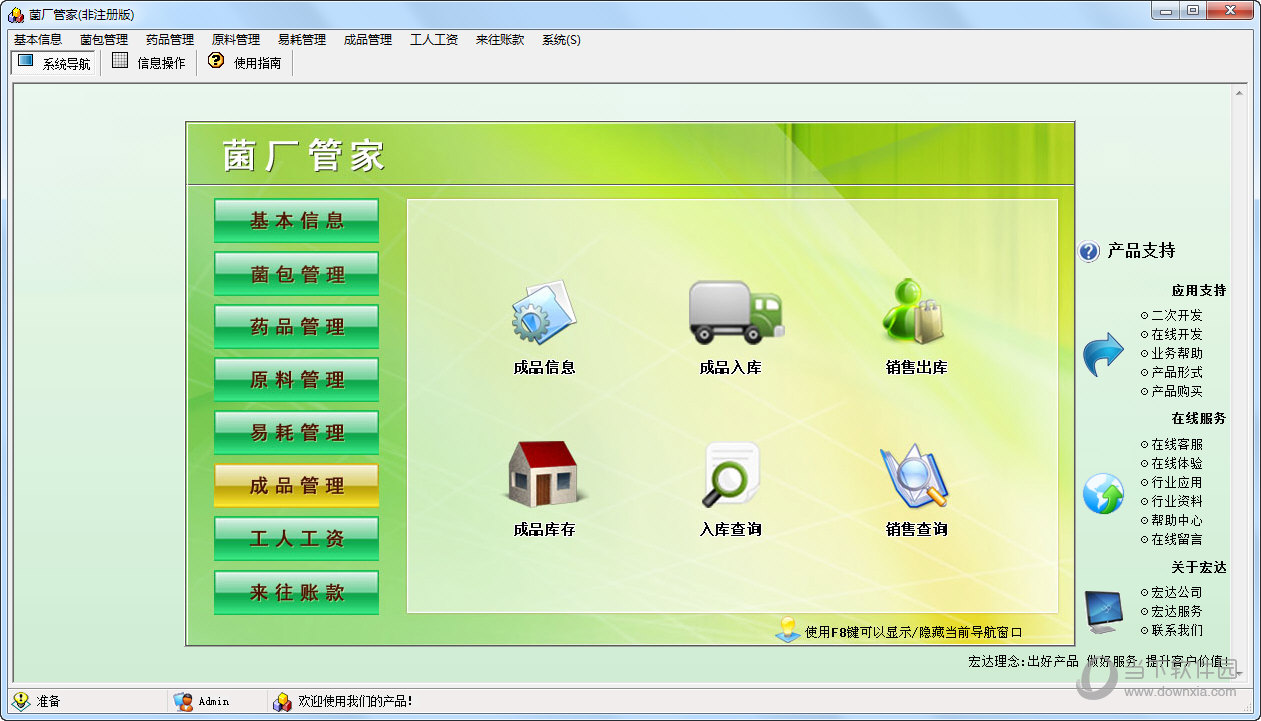Switch to the 系统导航 tab
The image size is (1261, 721).
pyautogui.click(x=55, y=63)
